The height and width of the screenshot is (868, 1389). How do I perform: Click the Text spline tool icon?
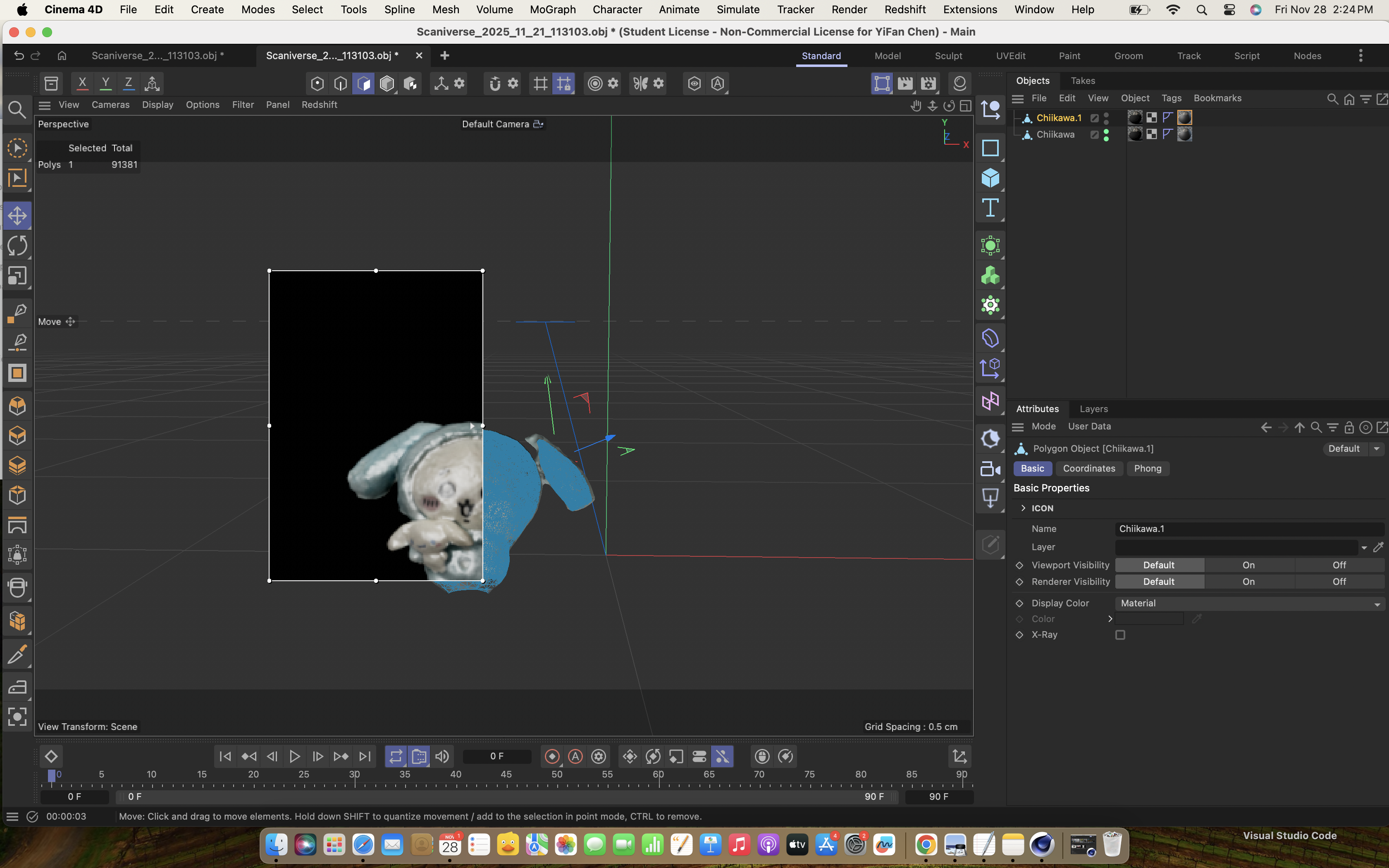tap(990, 208)
